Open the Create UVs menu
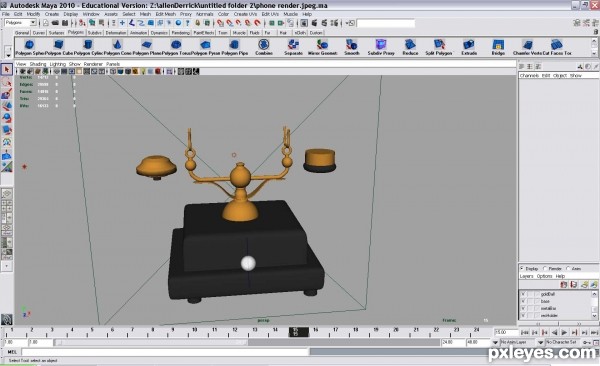Screen dimensions: 600x366 point(245,14)
